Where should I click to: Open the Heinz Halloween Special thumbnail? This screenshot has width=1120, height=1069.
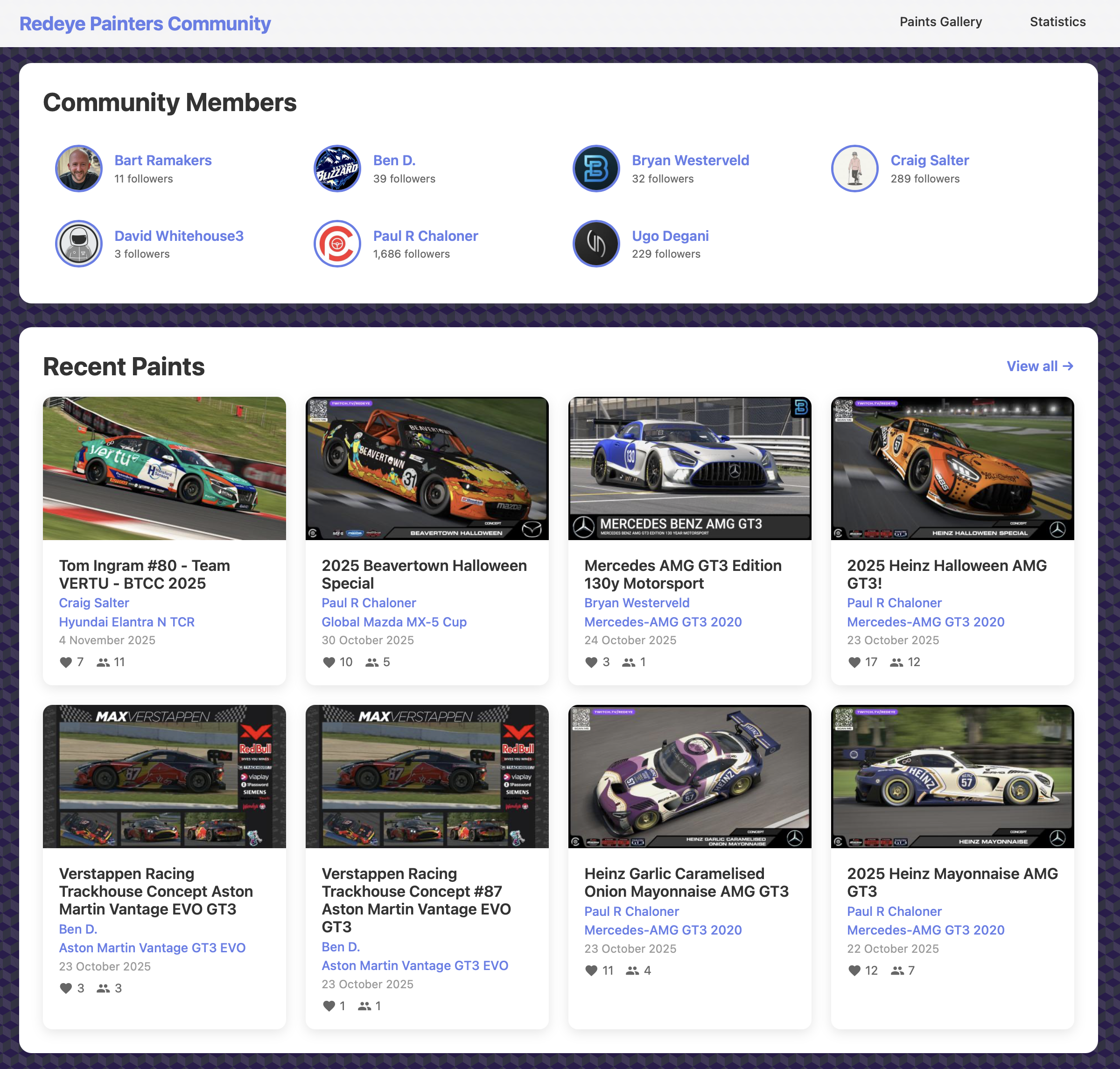[x=952, y=468]
